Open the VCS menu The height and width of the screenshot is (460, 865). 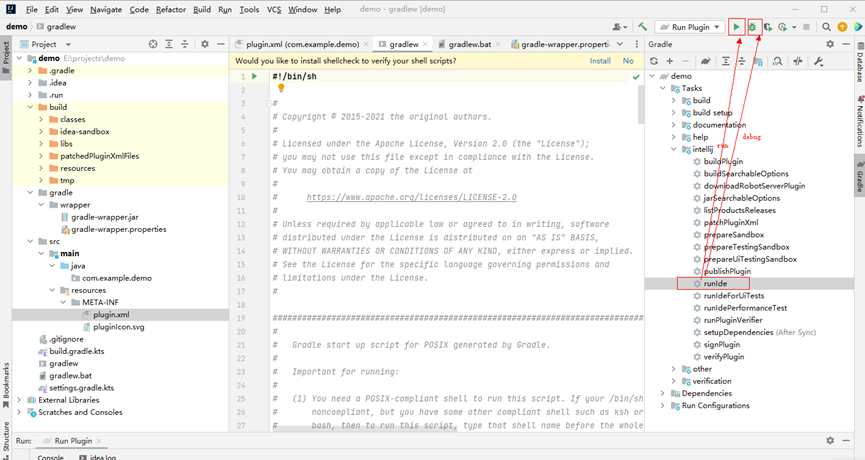[274, 9]
